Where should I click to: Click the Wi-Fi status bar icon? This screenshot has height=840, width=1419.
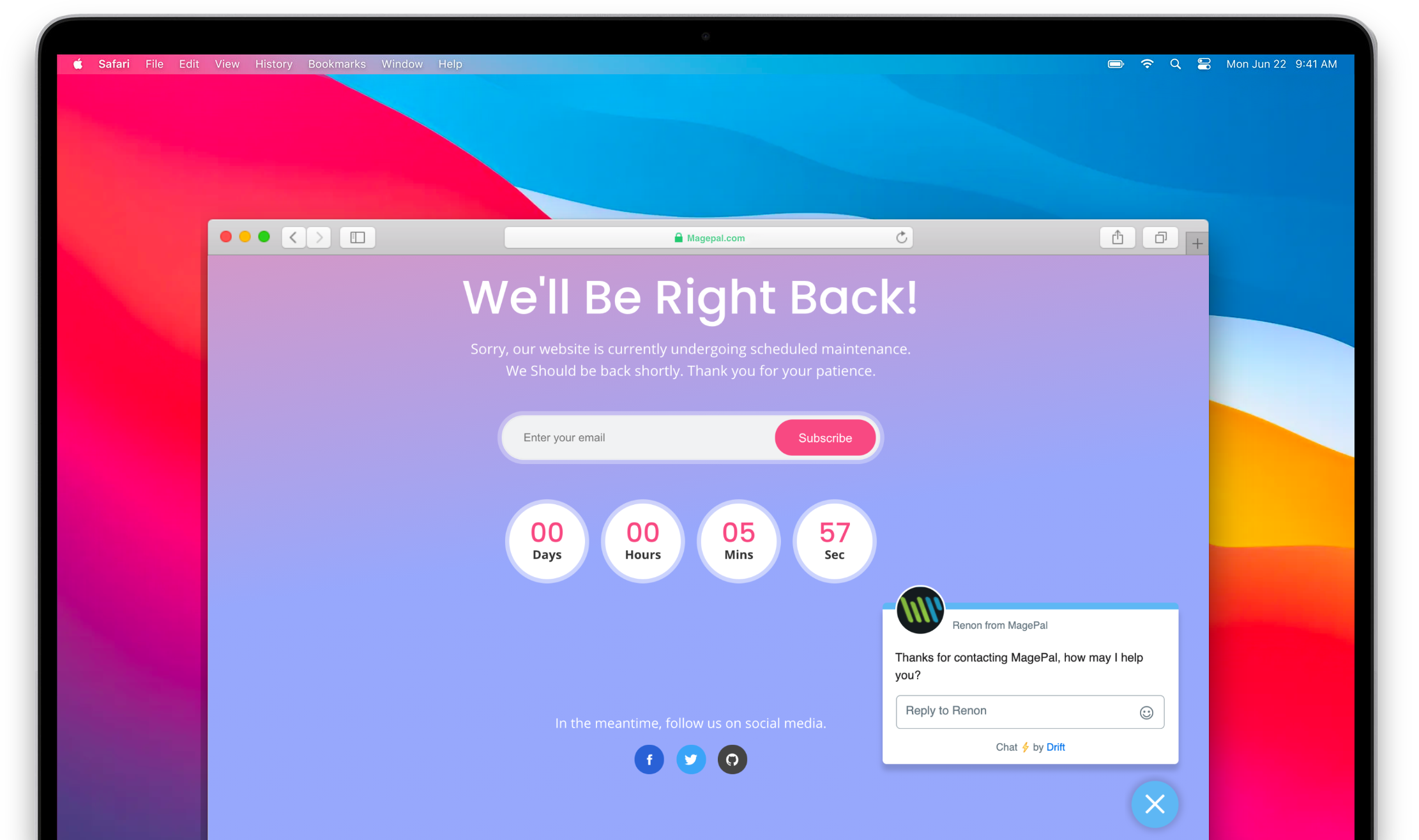pyautogui.click(x=1146, y=63)
